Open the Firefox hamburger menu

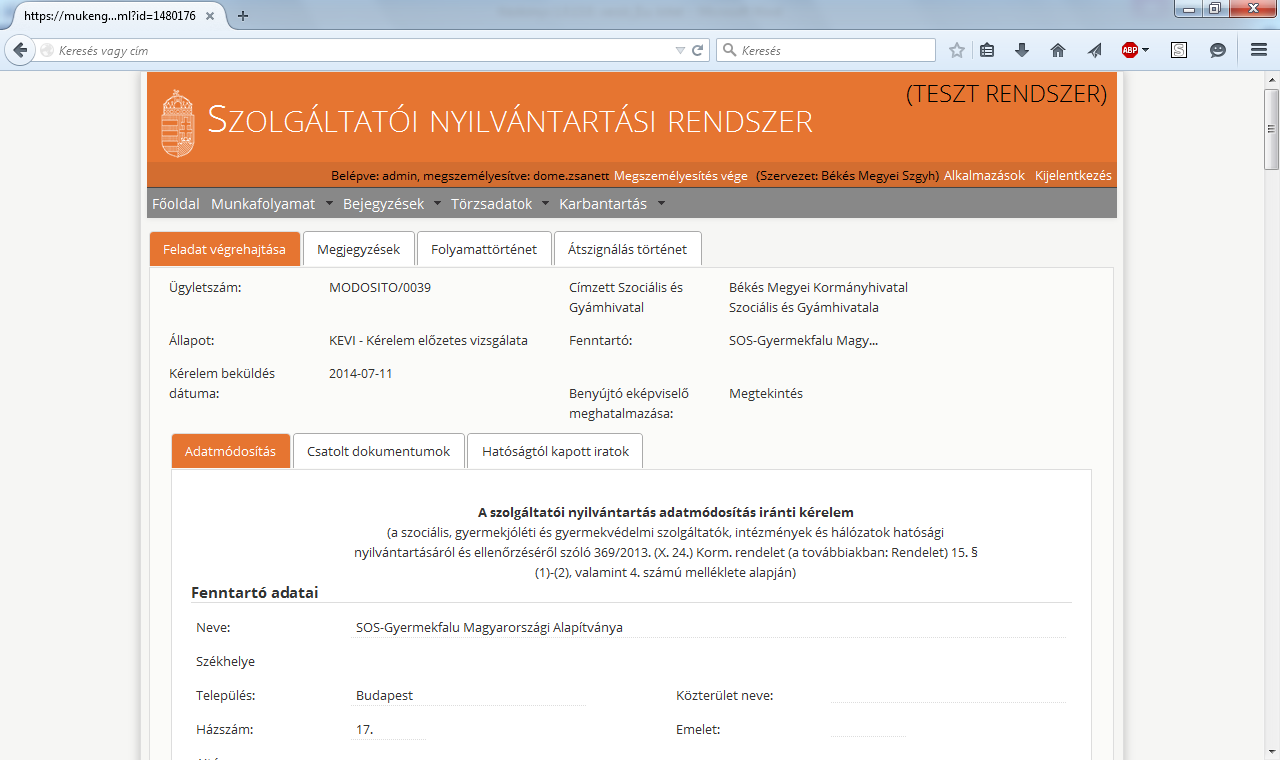point(1259,50)
